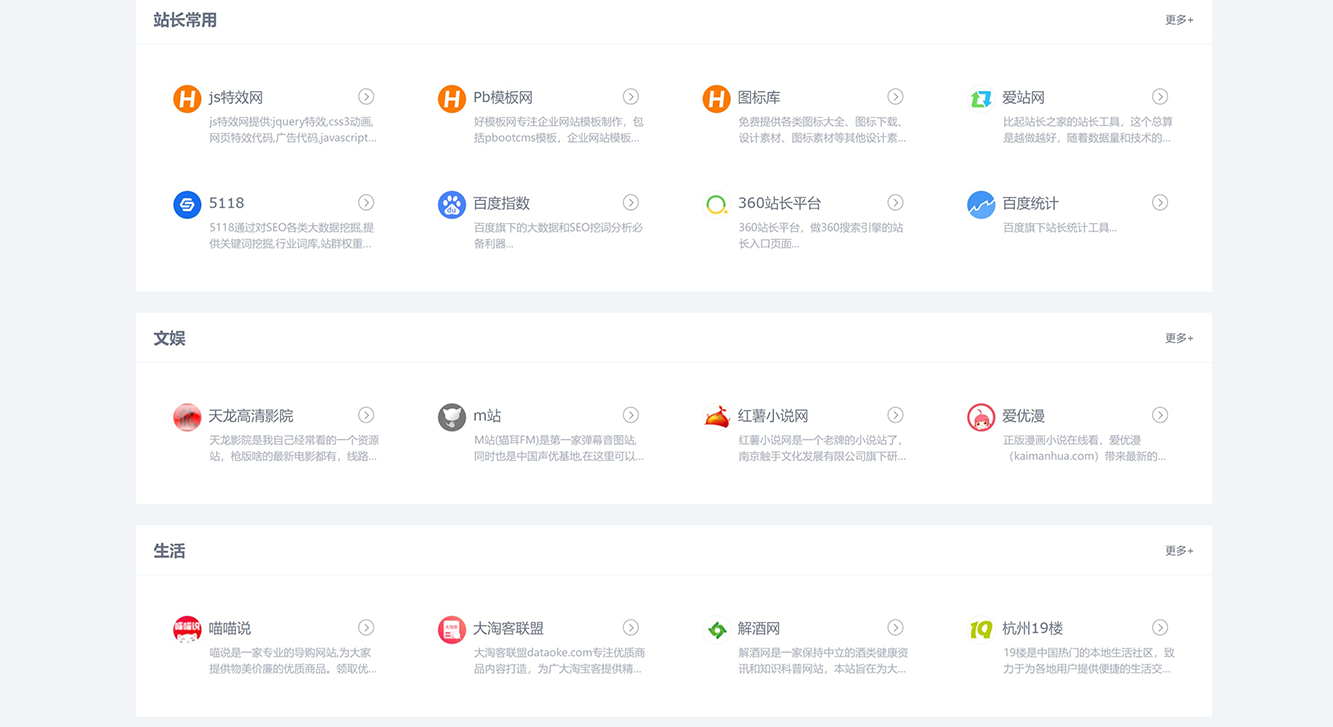Click the 5118 blue circular logo
The height and width of the screenshot is (727, 1333).
coord(187,203)
